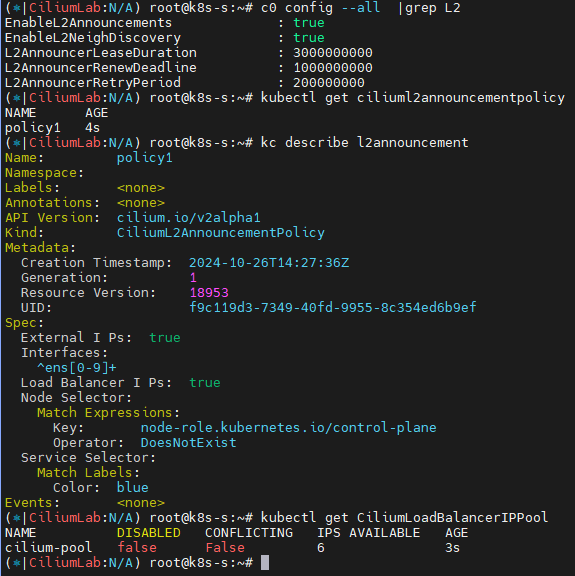575x576 pixels.
Task: Click the CONFLICTING False value
Action: point(225,548)
